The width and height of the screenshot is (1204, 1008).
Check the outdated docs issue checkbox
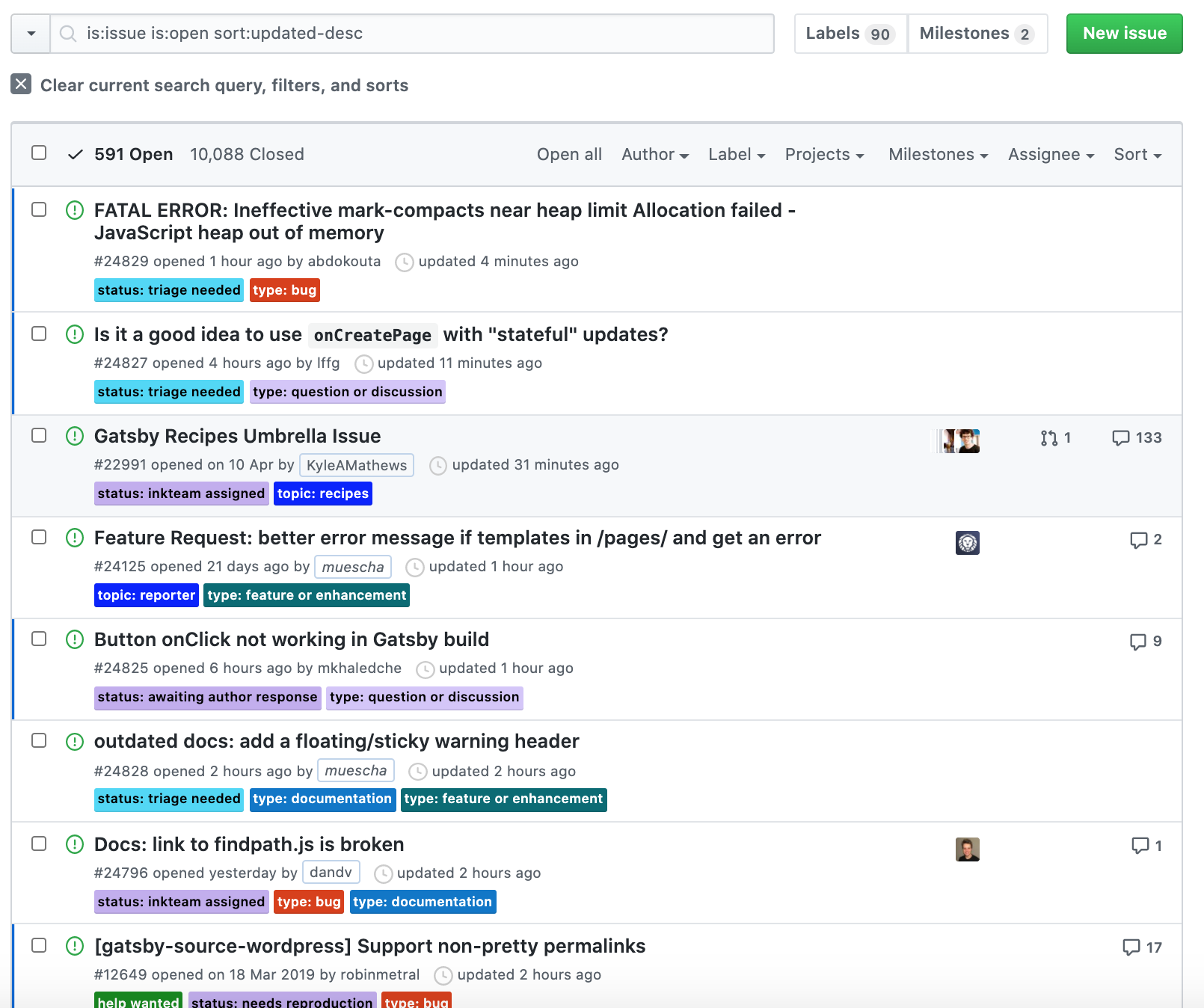pos(39,740)
